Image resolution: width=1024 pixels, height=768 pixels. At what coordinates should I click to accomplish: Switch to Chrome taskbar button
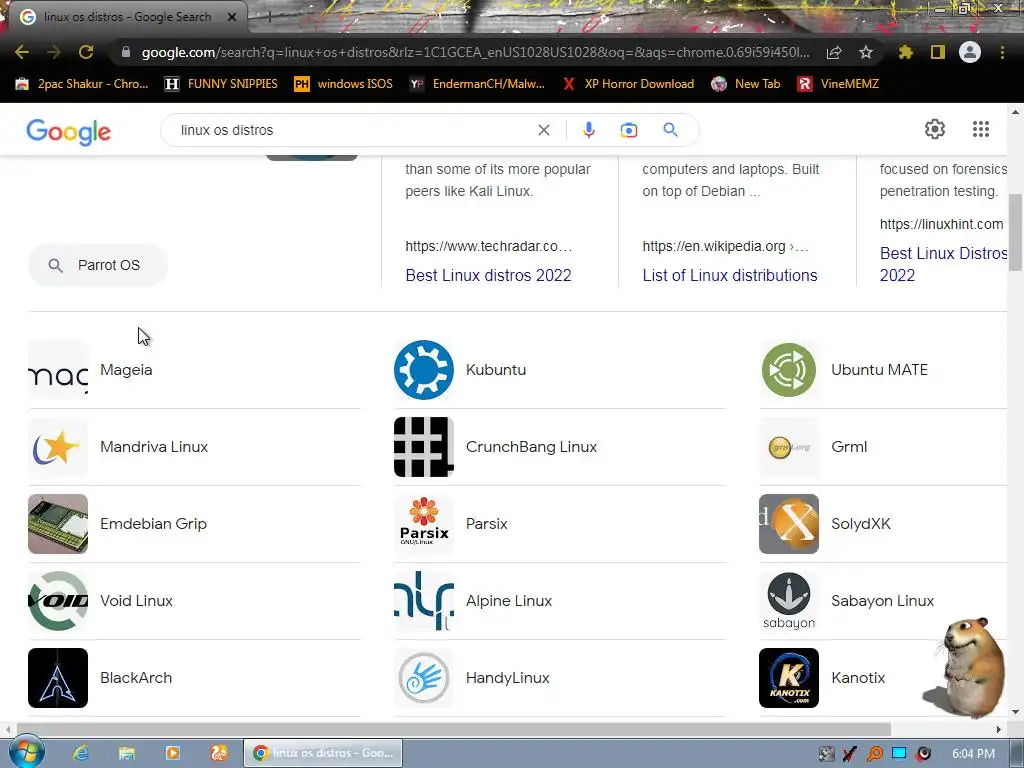323,753
